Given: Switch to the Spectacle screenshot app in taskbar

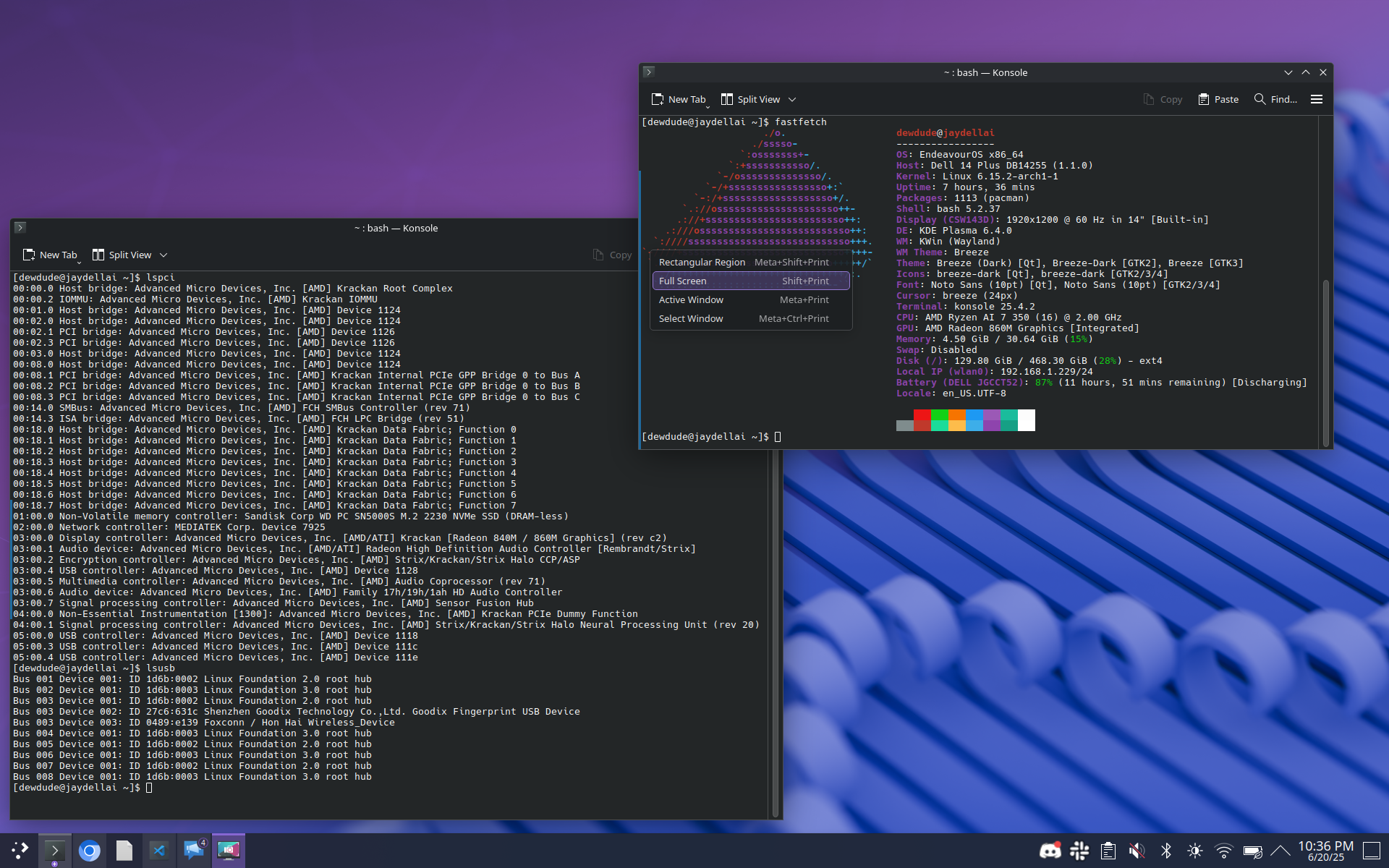Looking at the screenshot, I should (228, 851).
